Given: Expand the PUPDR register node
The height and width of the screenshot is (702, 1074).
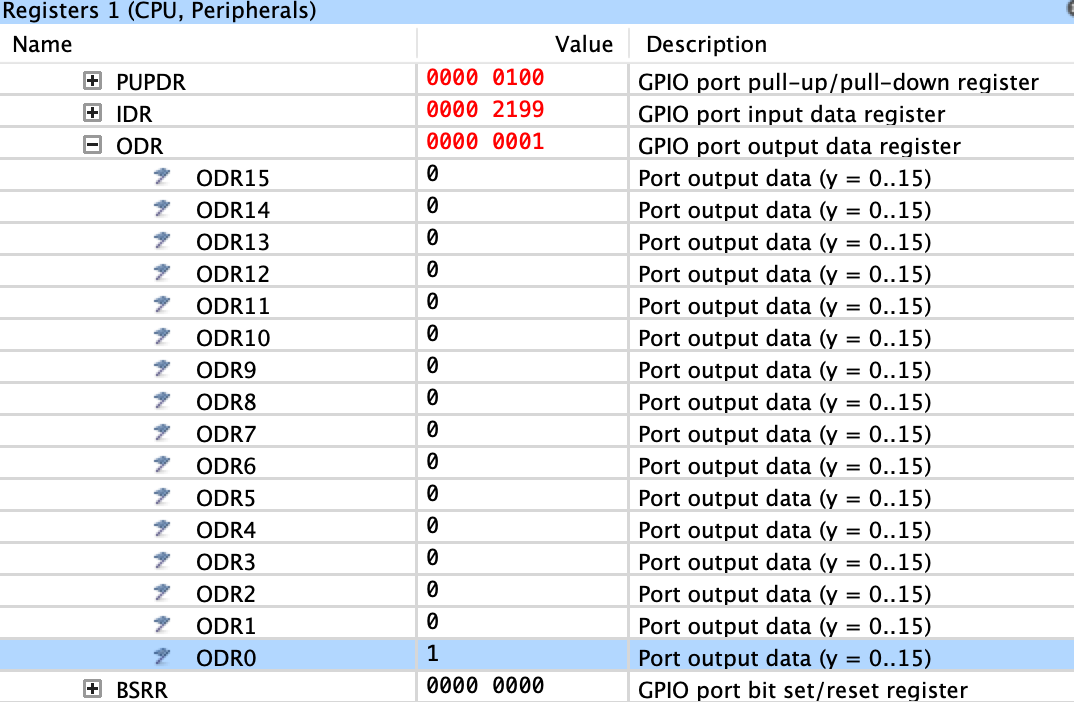Looking at the screenshot, I should point(92,81).
